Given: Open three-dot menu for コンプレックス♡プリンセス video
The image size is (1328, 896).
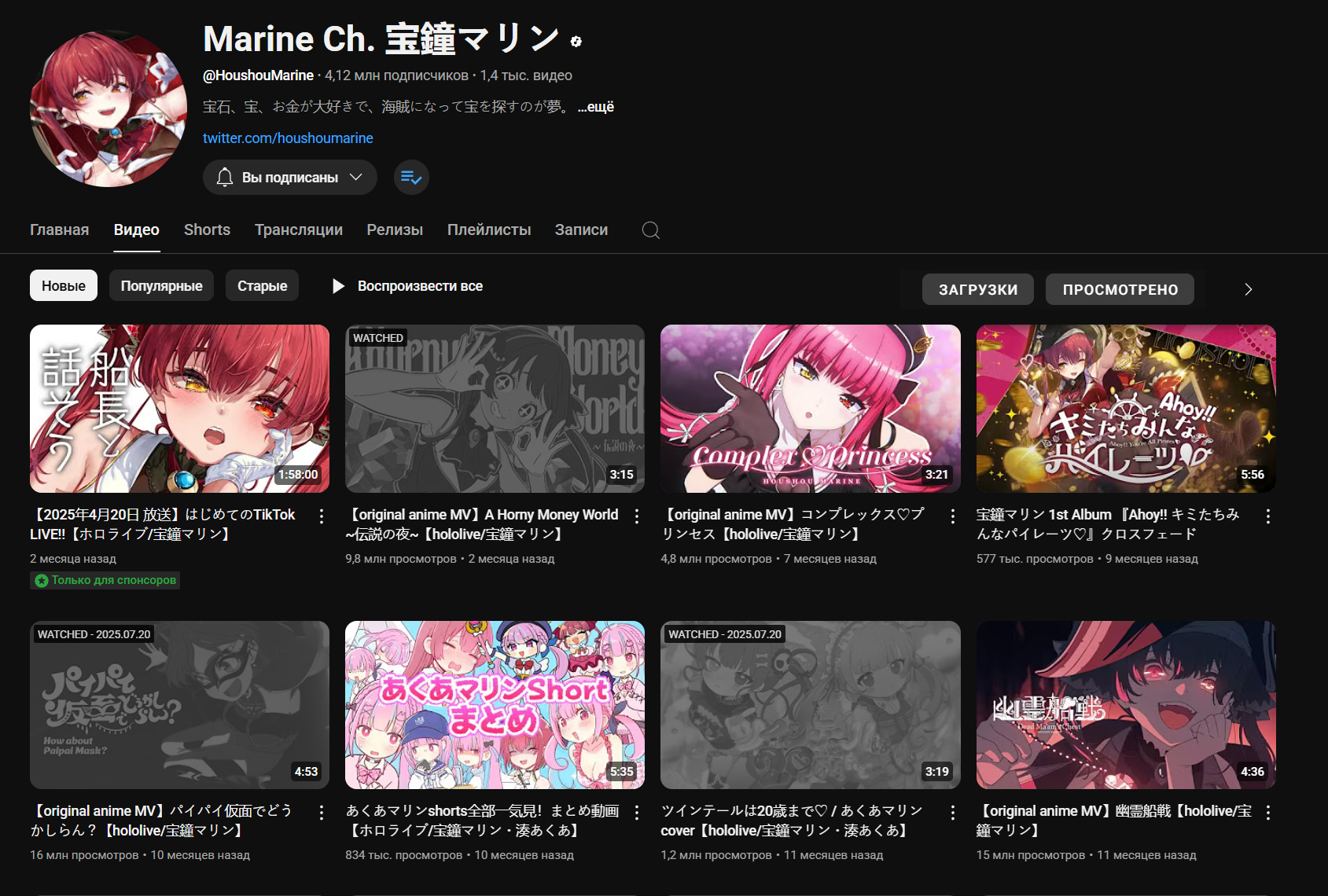Looking at the screenshot, I should (952, 516).
